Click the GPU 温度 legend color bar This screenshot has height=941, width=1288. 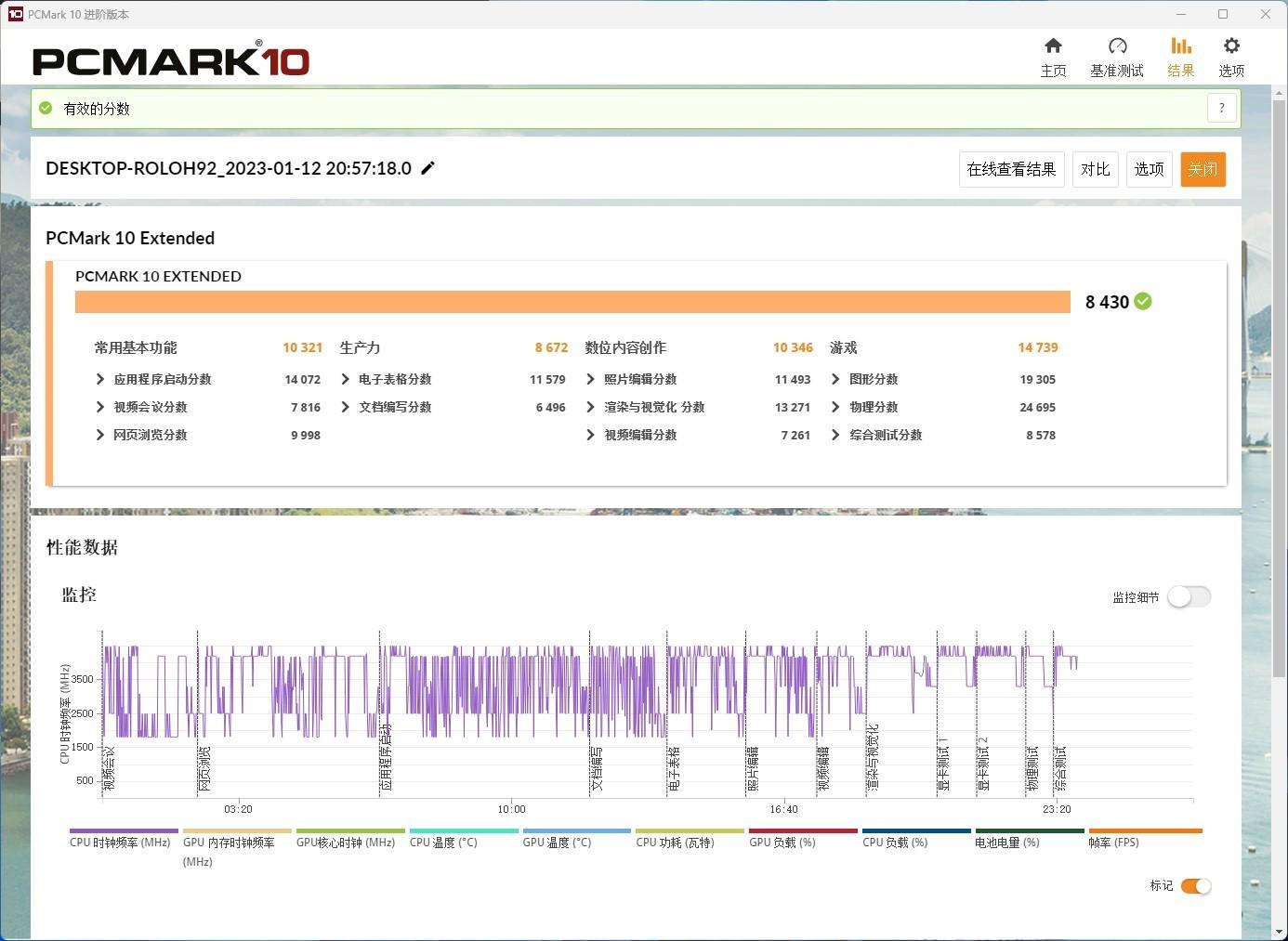pos(577,831)
